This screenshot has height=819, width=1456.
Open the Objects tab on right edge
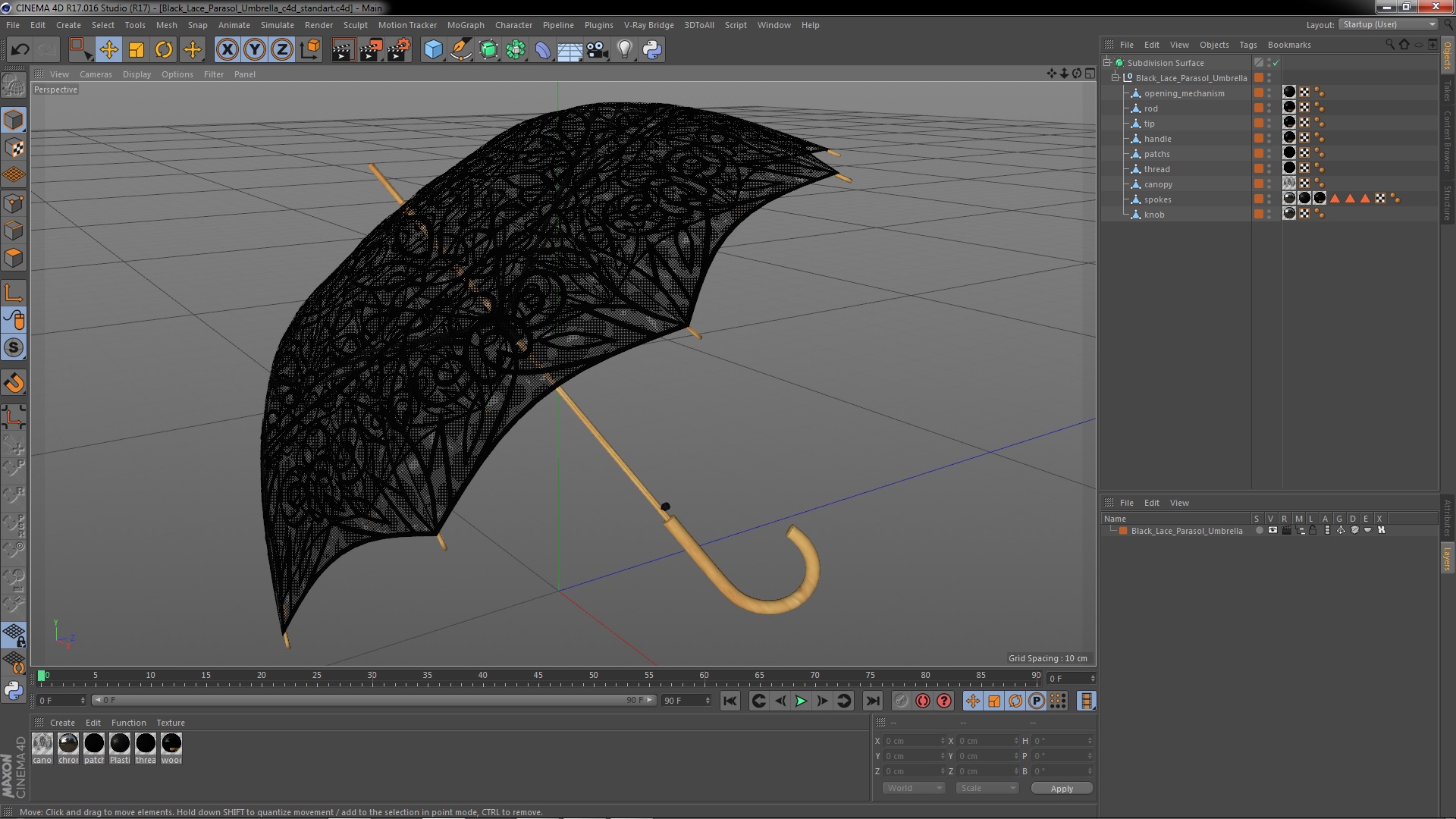[1448, 55]
